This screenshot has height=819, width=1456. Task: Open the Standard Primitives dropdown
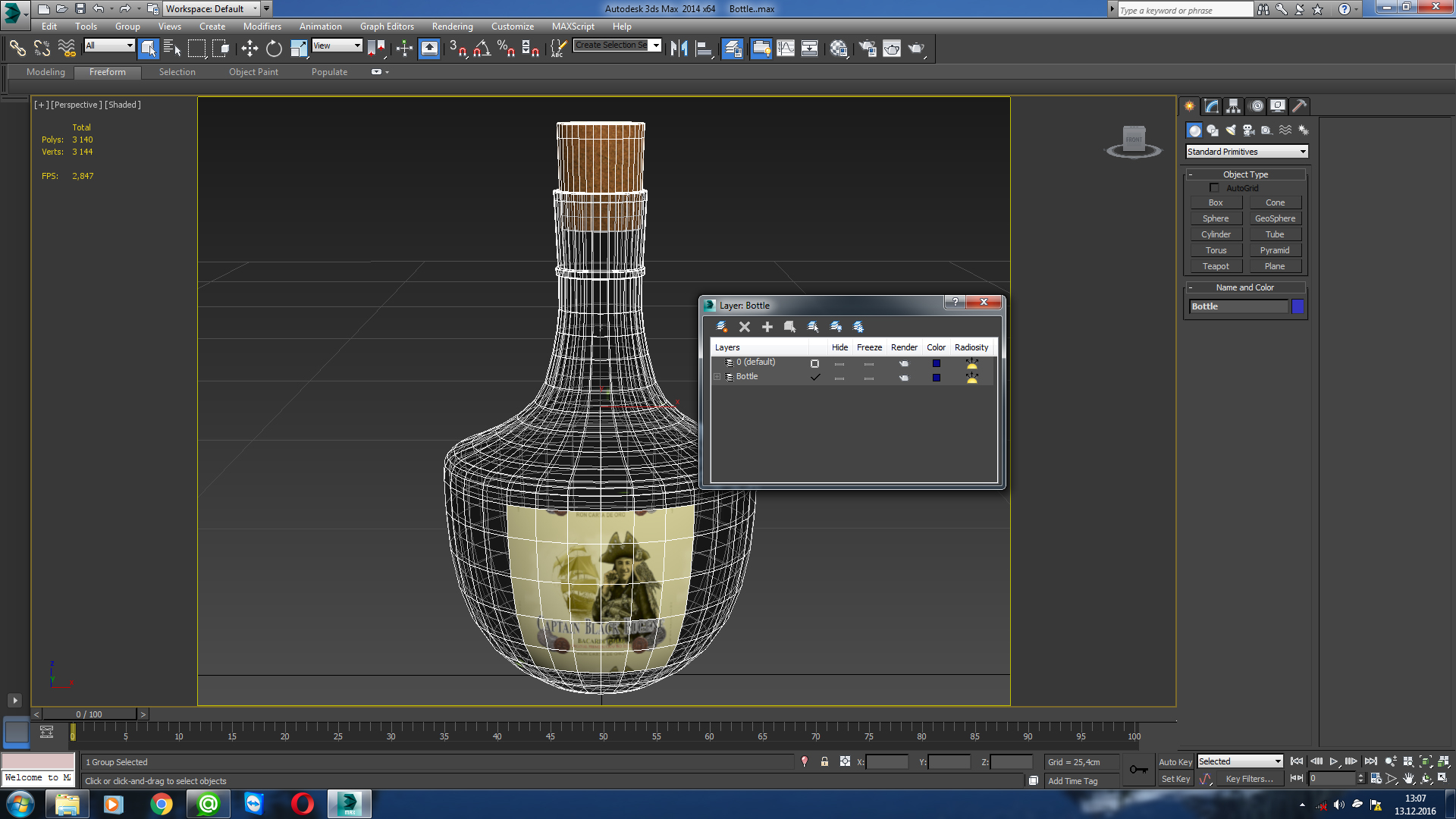(1247, 152)
